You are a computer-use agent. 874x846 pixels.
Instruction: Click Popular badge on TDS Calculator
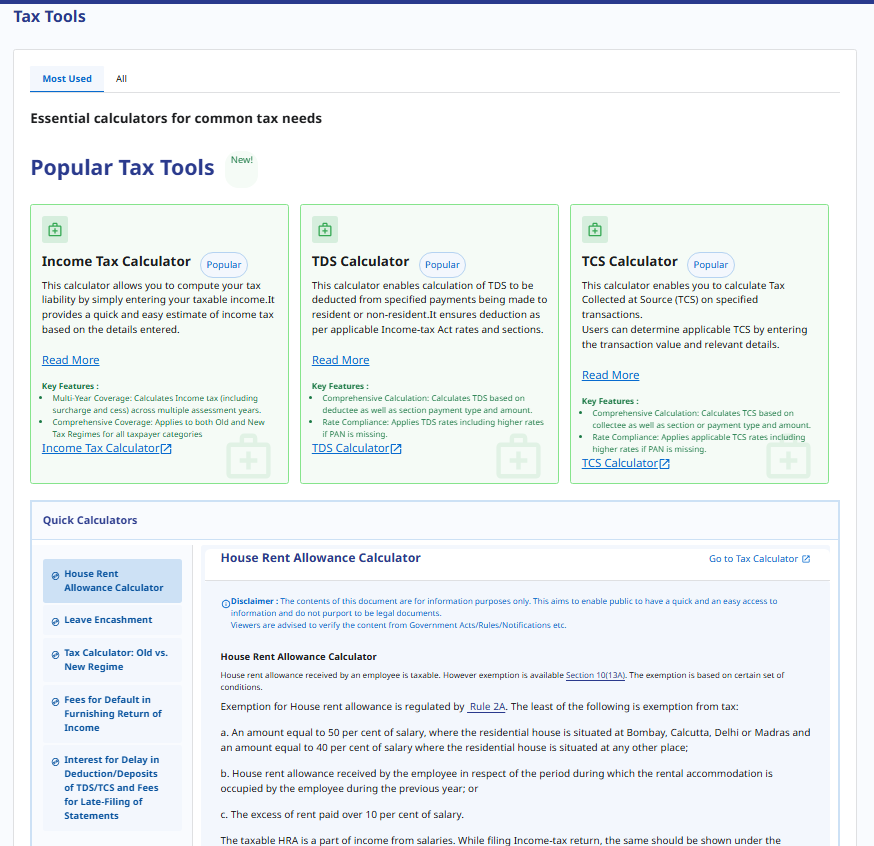(442, 265)
